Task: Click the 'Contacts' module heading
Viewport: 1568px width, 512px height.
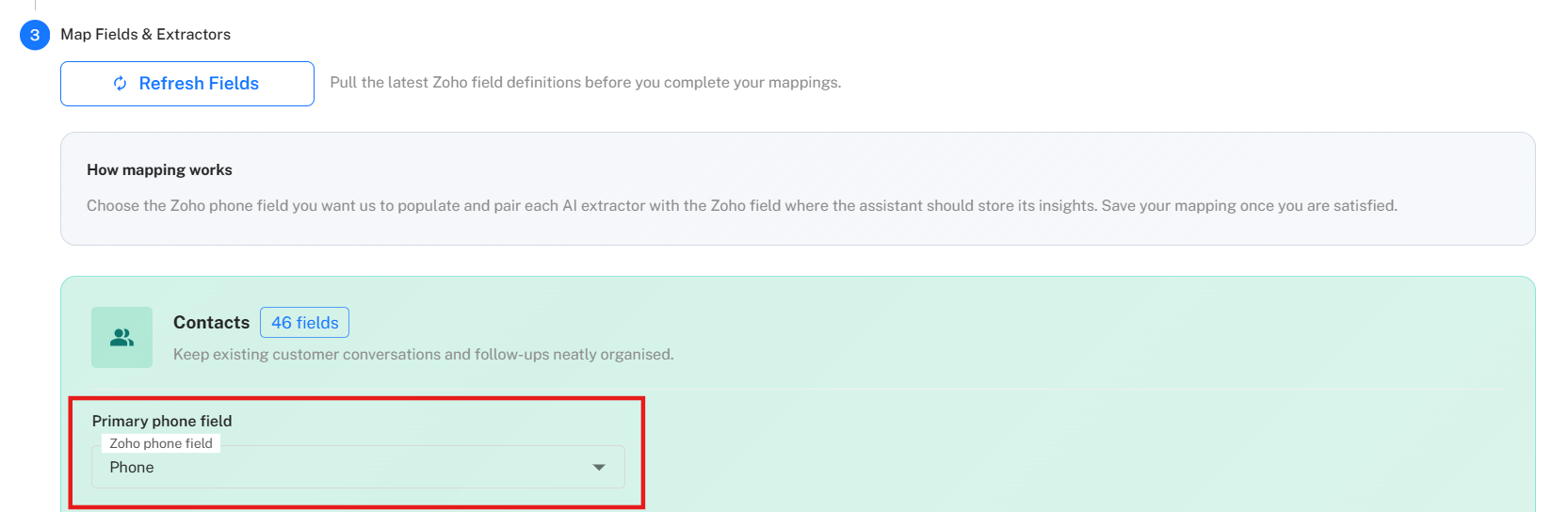Action: tap(211, 323)
